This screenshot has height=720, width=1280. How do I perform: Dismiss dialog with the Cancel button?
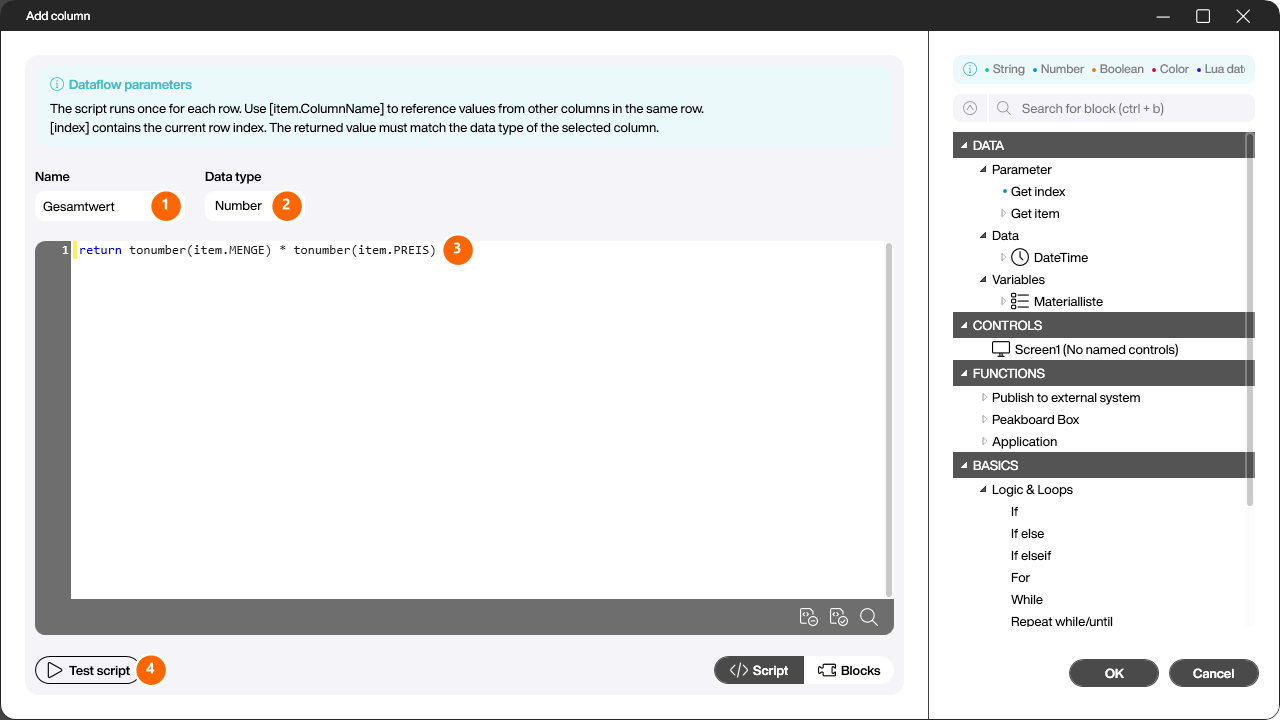click(x=1214, y=673)
